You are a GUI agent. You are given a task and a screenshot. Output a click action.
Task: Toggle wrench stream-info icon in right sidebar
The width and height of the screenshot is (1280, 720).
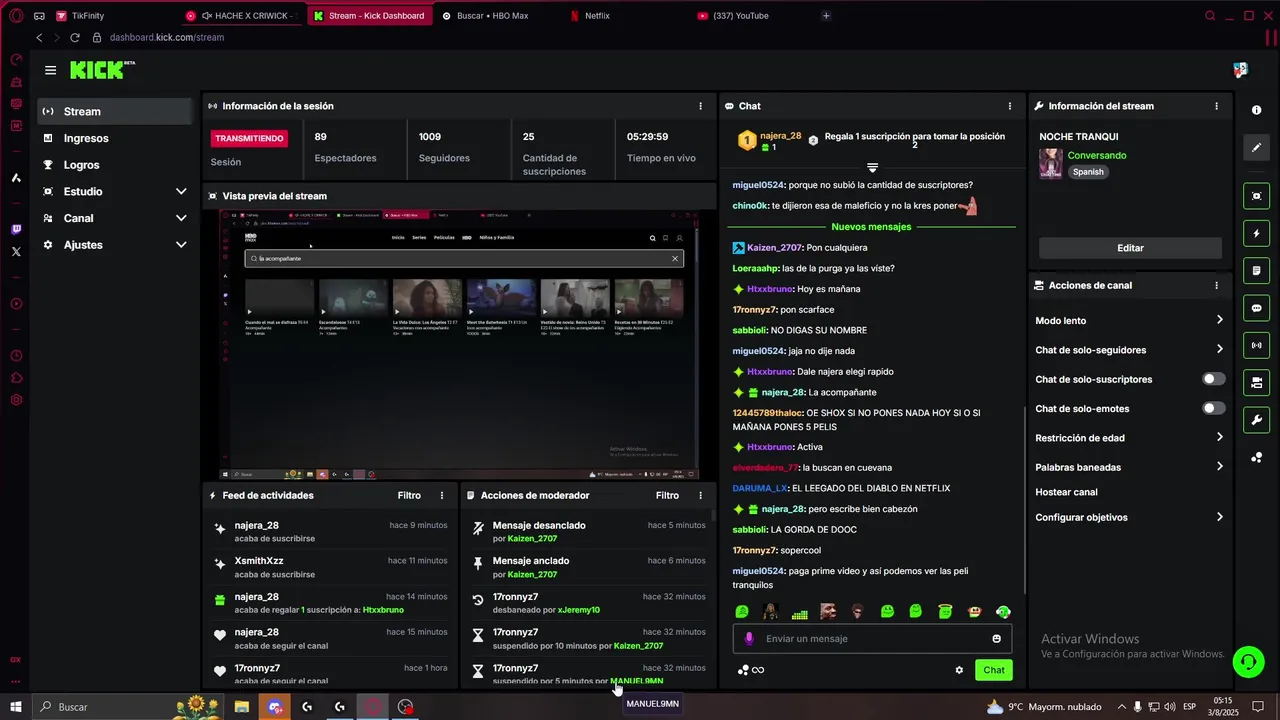(x=1257, y=420)
